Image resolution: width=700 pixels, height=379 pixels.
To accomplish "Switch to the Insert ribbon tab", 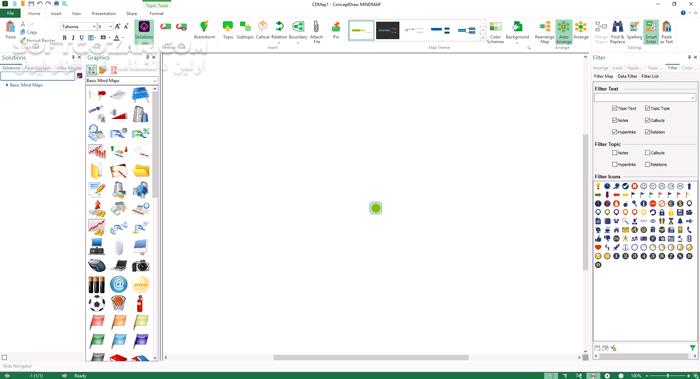I will coord(56,13).
